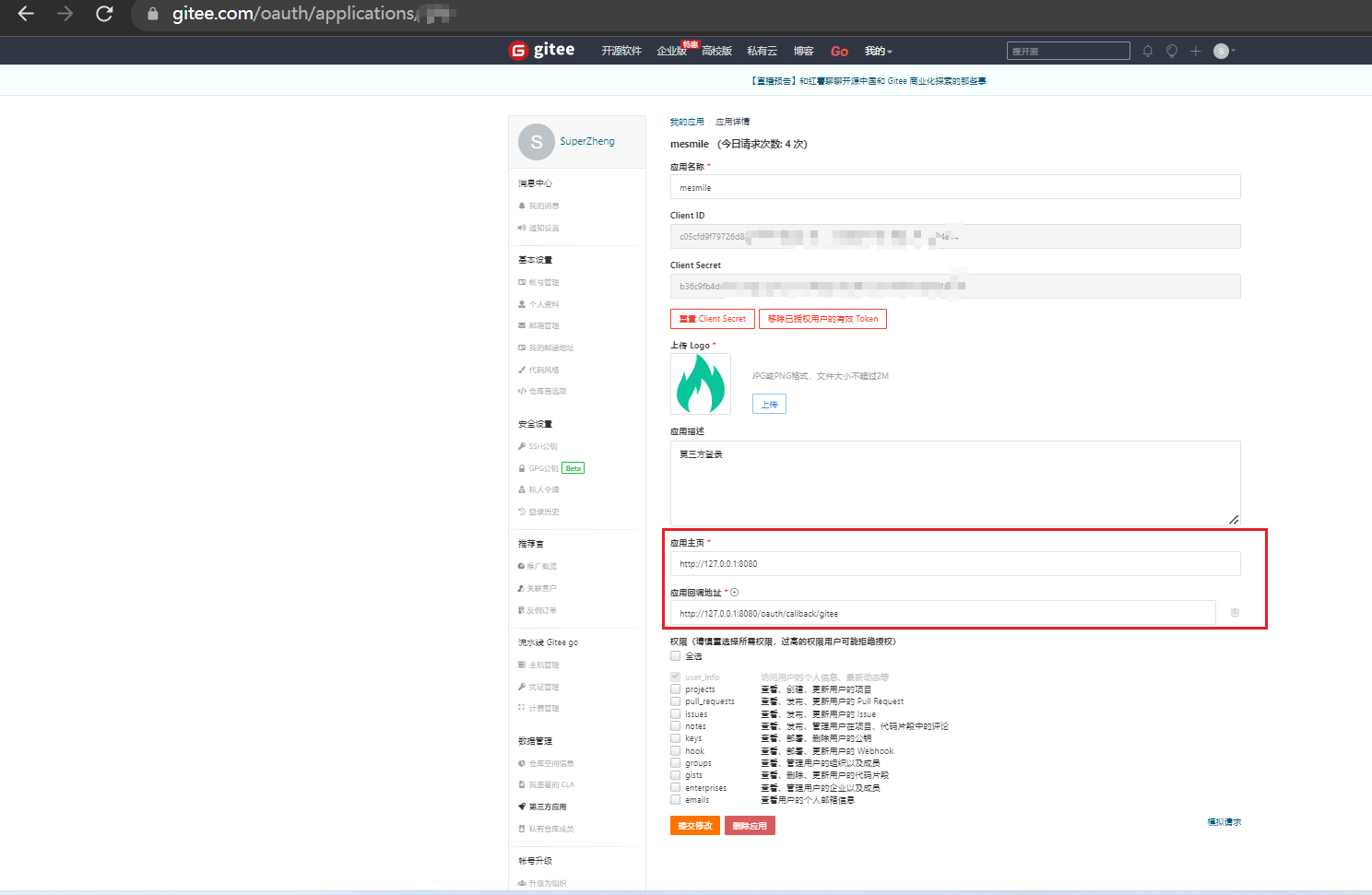Click the plus icon in the top navigation
Viewport: 1372px width, 895px height.
click(1196, 52)
